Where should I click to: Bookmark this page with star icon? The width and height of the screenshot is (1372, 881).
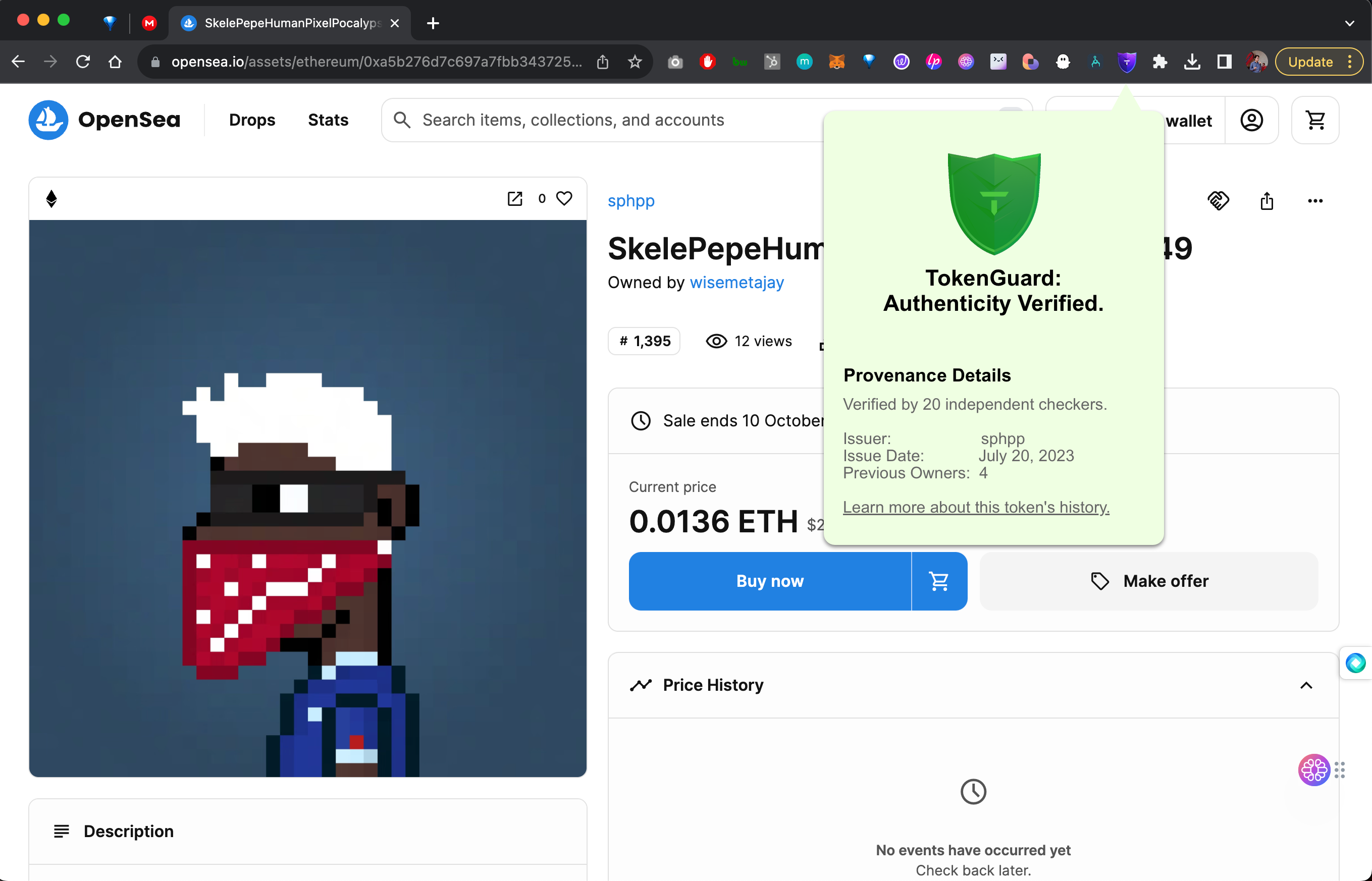[635, 62]
